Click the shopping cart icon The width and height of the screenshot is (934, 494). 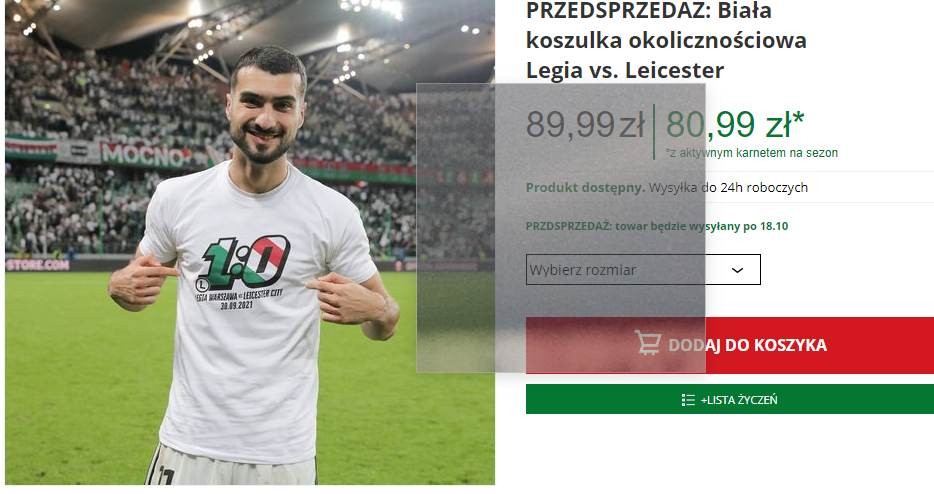click(x=647, y=343)
